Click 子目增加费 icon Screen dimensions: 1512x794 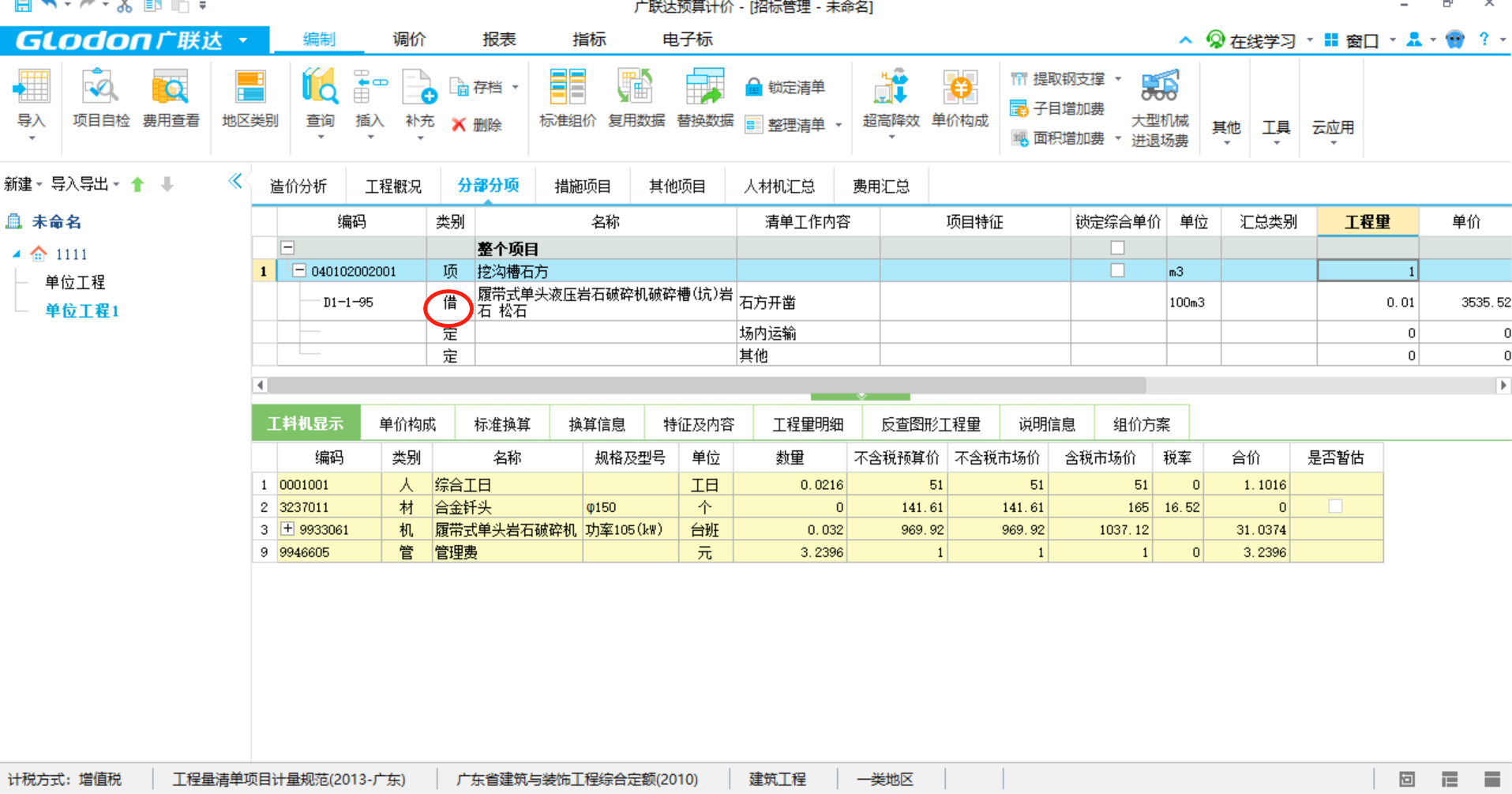coord(1019,108)
